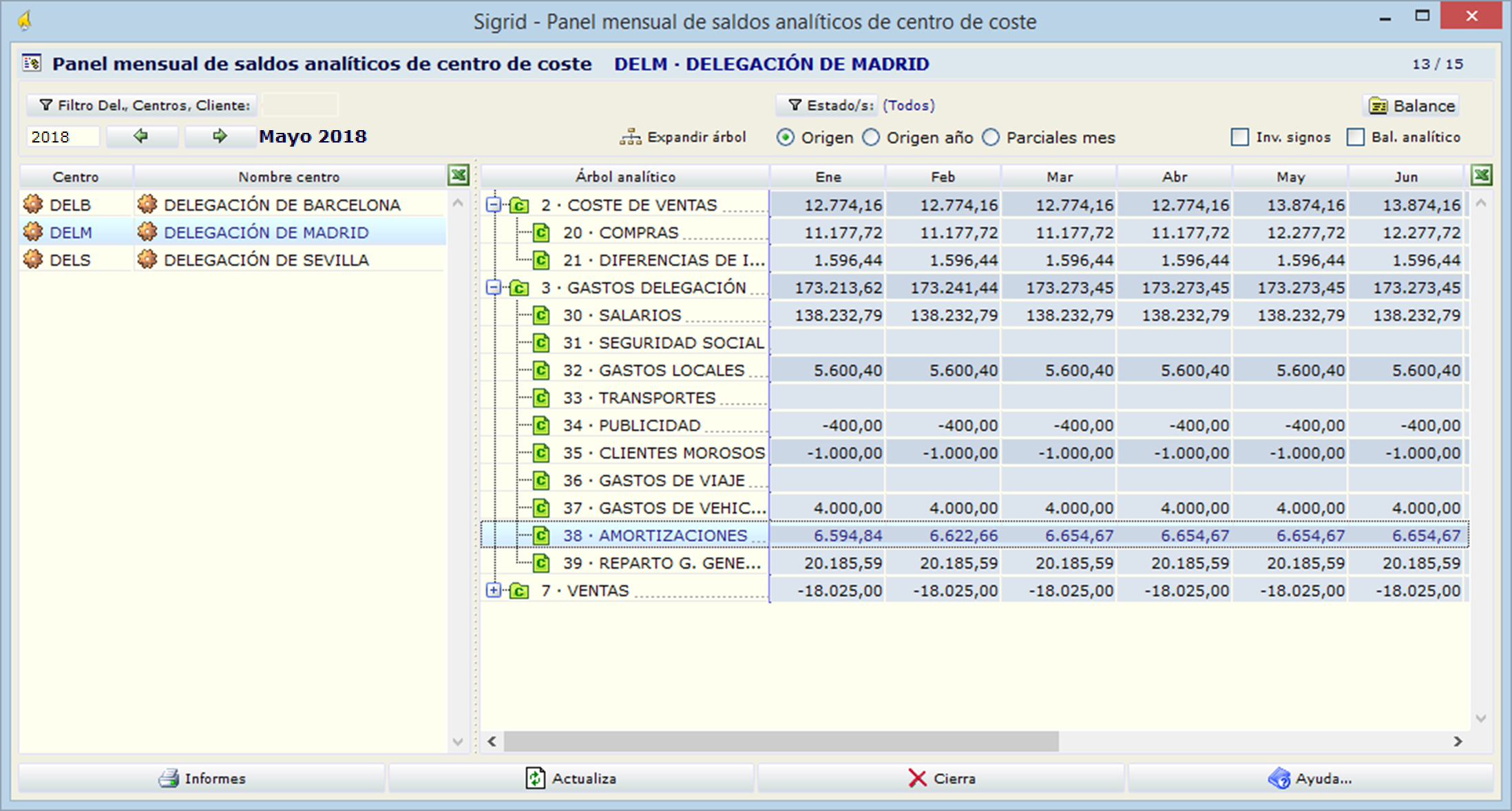
Task: Select the DELEGACIÓN DE MADRID row
Action: point(233,233)
